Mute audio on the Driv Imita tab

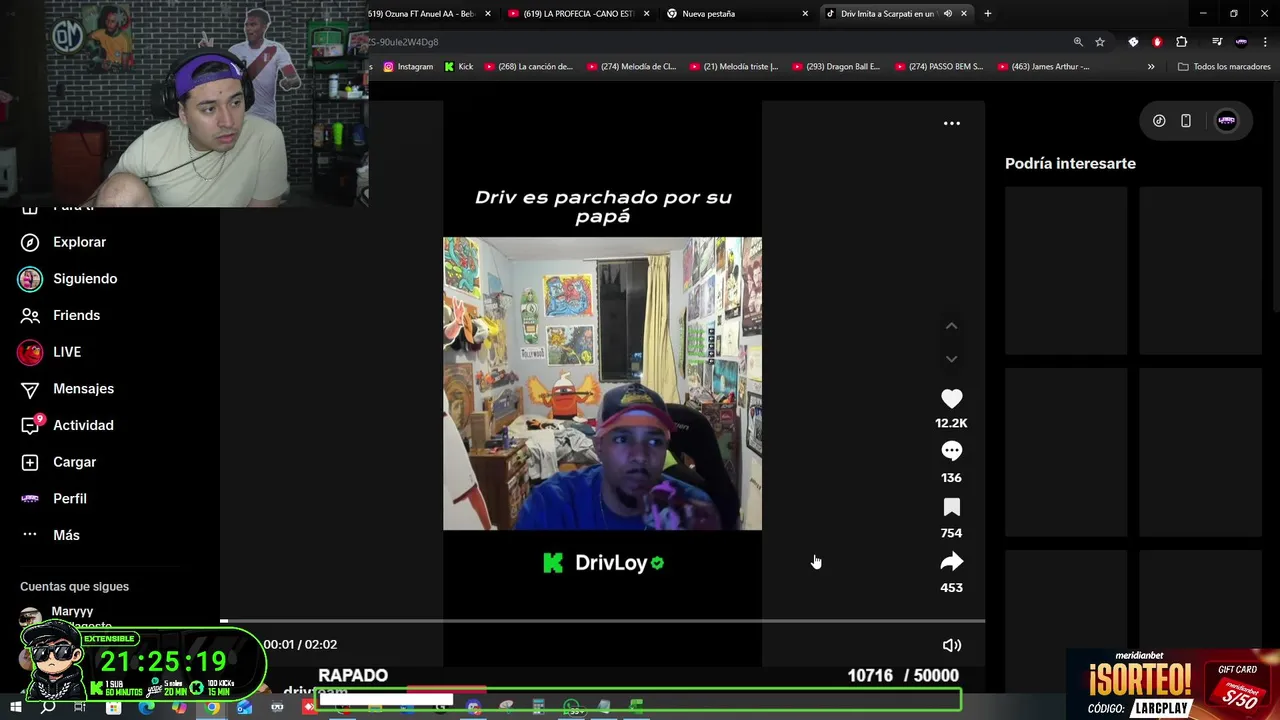[x=947, y=14]
